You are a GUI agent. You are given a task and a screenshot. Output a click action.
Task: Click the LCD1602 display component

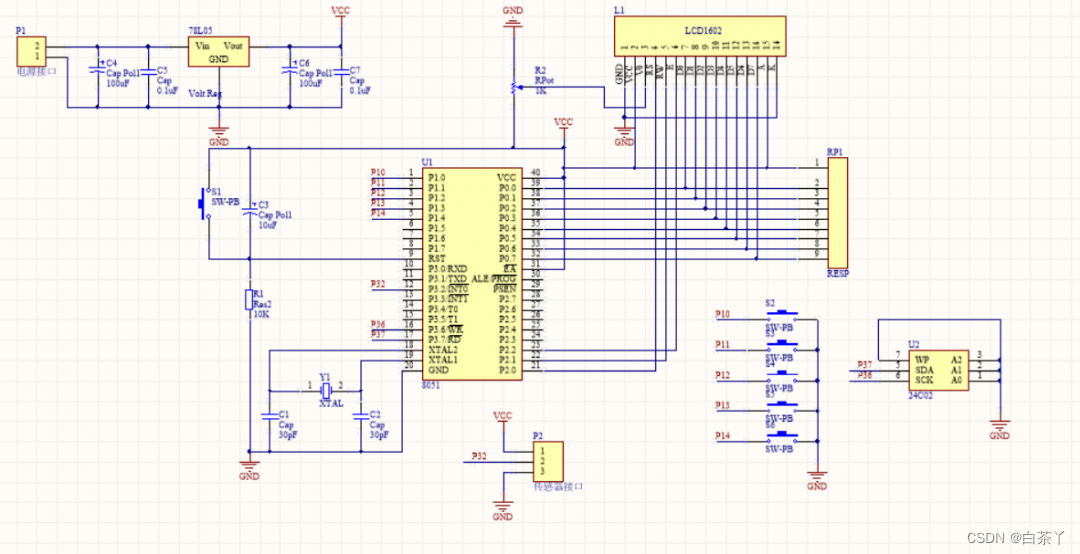point(699,35)
